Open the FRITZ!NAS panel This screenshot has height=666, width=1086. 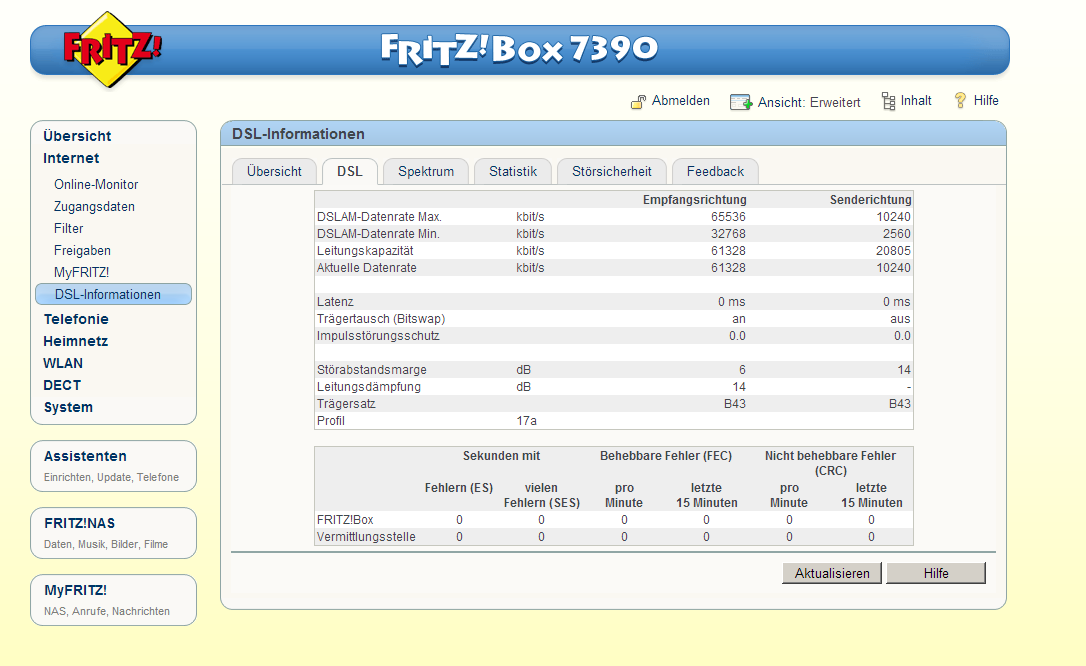(x=114, y=533)
